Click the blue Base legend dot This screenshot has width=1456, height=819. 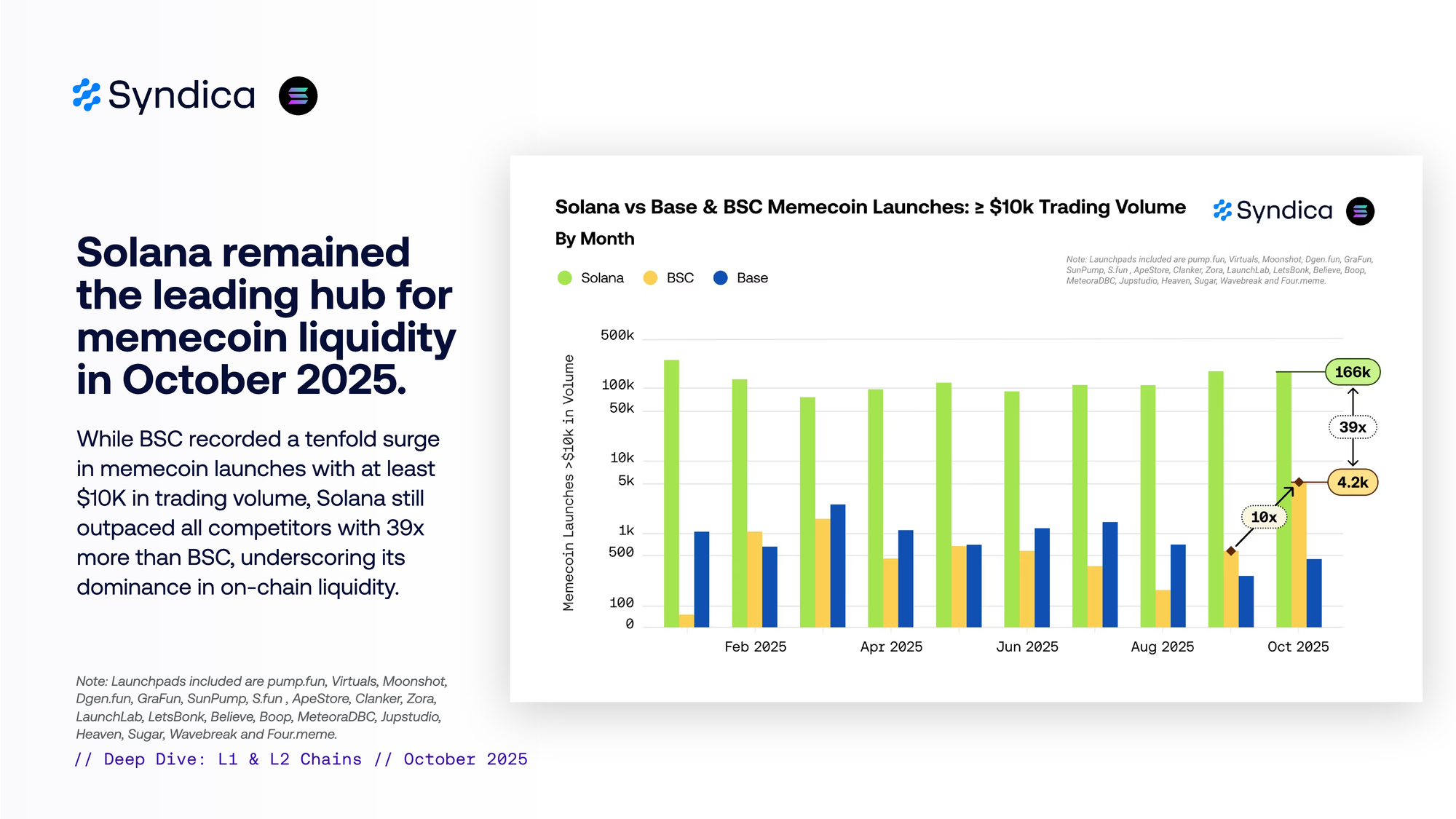click(720, 278)
